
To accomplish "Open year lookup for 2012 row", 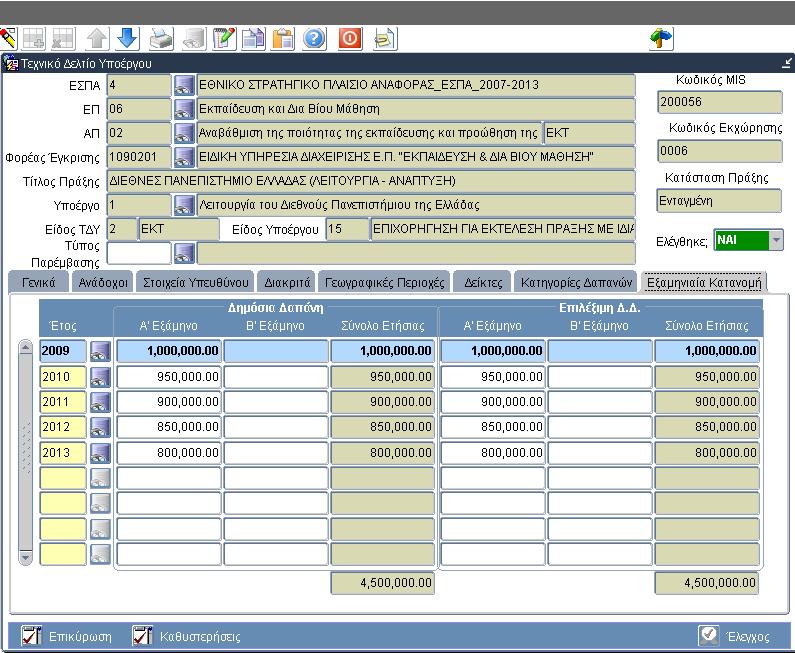I will [x=100, y=427].
